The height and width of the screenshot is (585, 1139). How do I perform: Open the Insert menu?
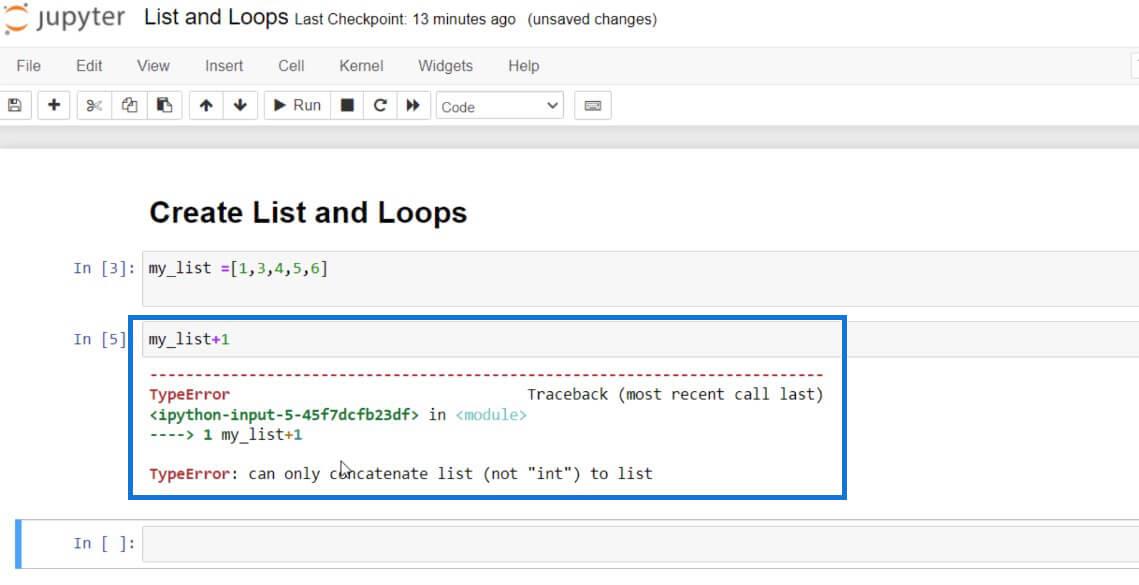[224, 66]
